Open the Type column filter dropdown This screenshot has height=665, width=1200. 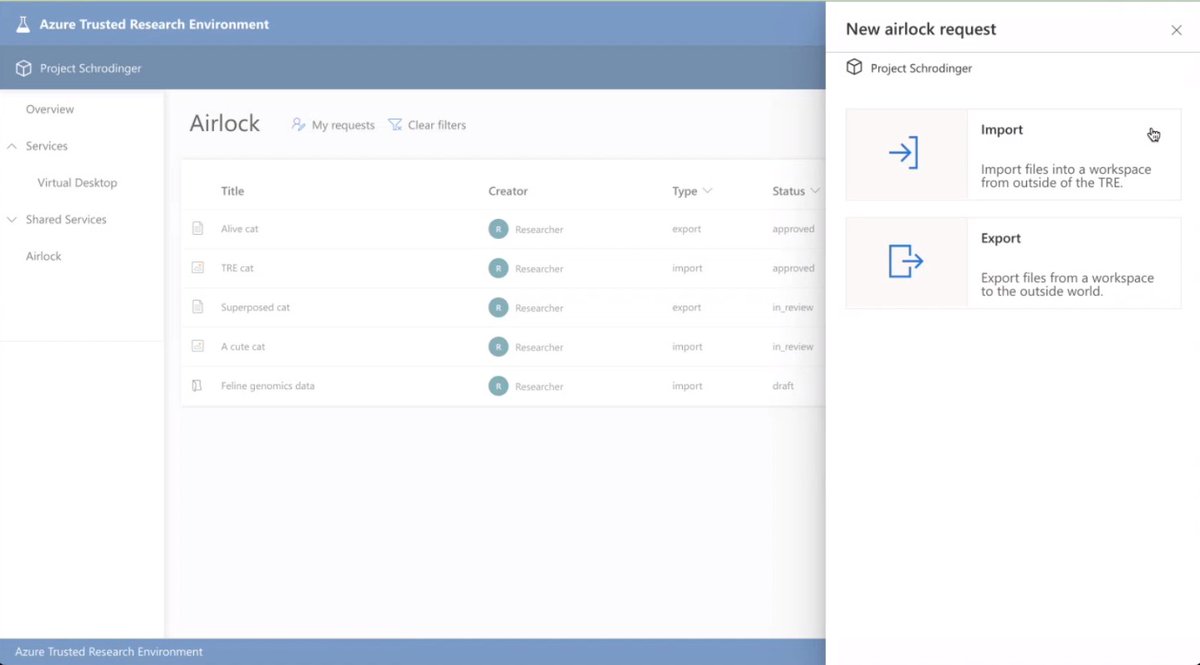(x=707, y=191)
